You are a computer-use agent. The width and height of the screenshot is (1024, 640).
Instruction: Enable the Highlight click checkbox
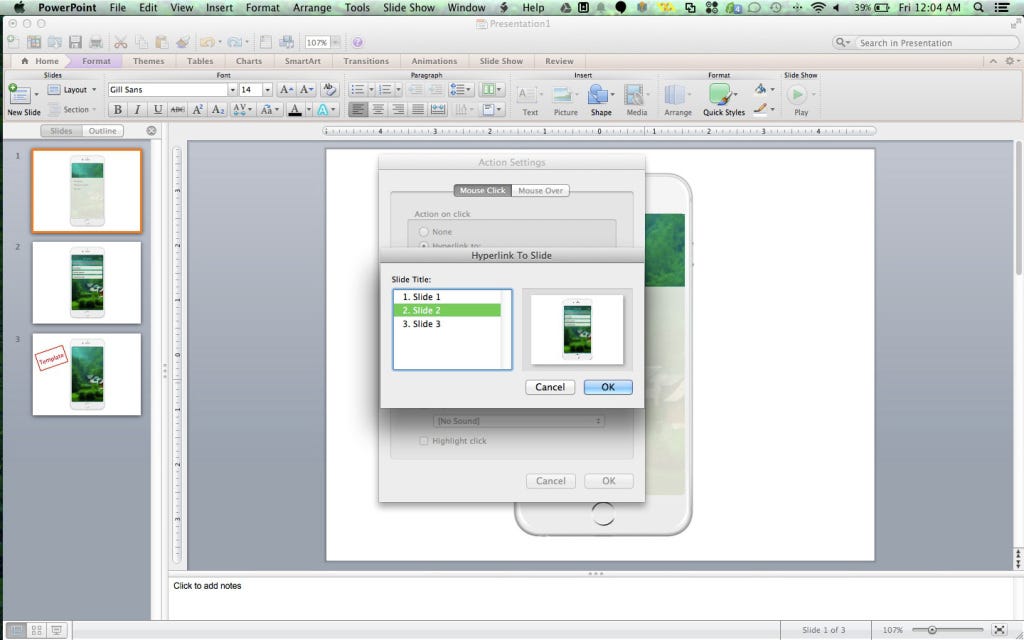tap(424, 441)
